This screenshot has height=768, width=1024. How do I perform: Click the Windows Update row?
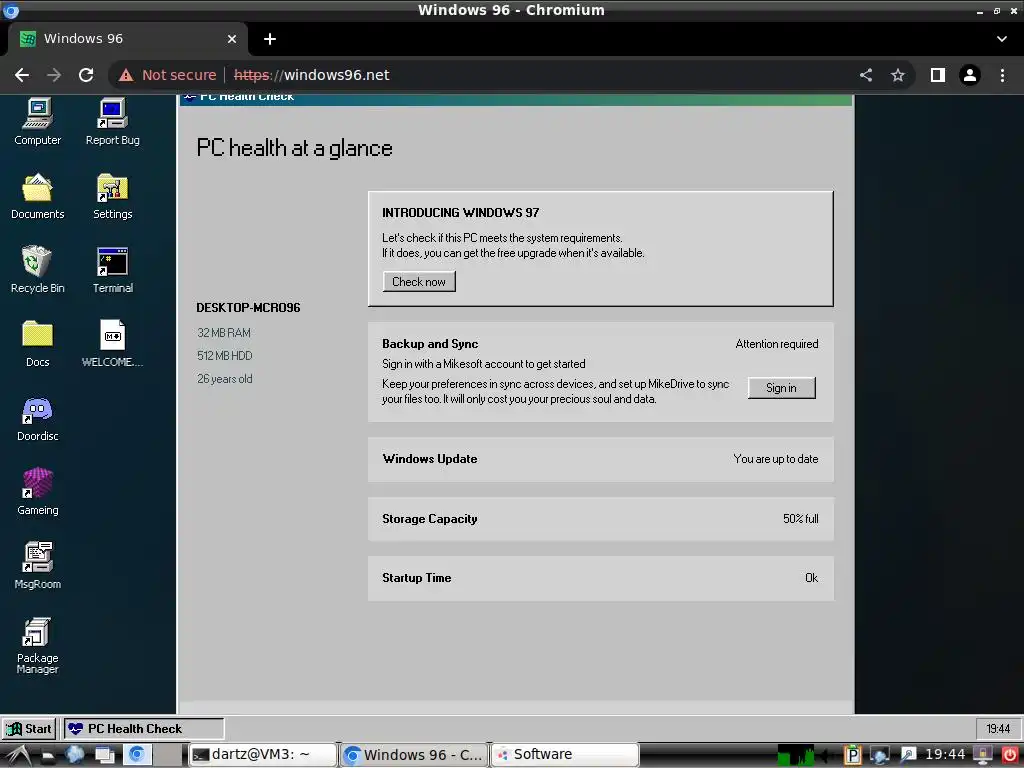click(600, 459)
